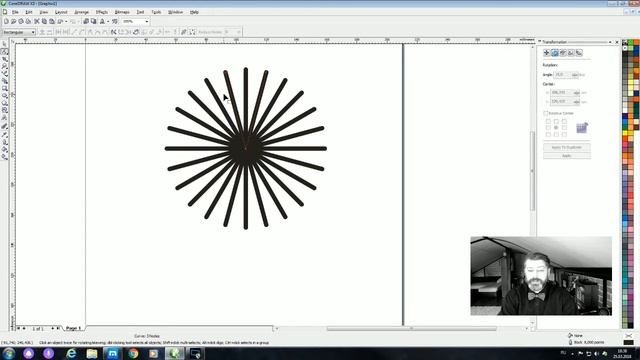Select the Rectangle tool in toolbox
The width and height of the screenshot is (640, 360).
(x=4, y=88)
